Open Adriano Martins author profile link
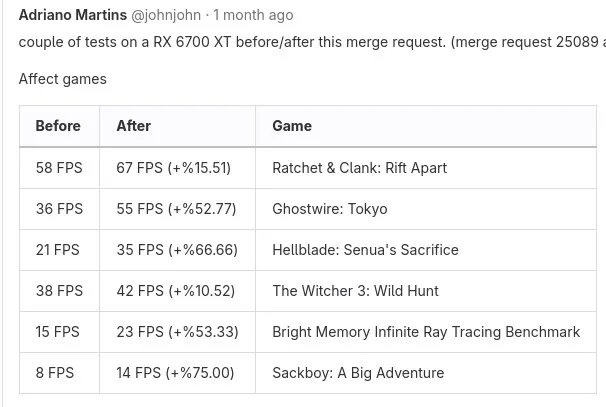Screen dimensions: 606x407 pos(73,15)
